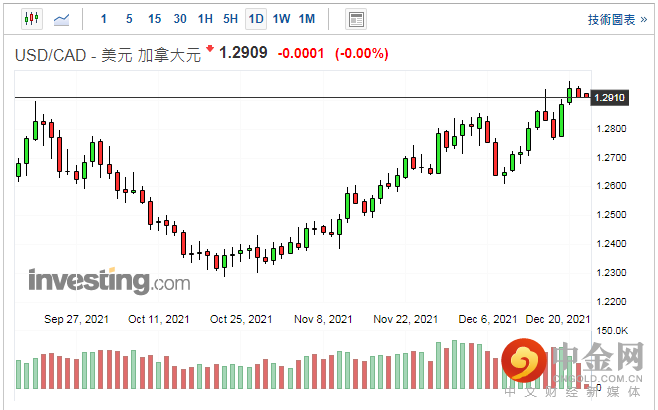The width and height of the screenshot is (658, 410).
Task: Switch to the 5H timeframe
Action: (x=230, y=19)
